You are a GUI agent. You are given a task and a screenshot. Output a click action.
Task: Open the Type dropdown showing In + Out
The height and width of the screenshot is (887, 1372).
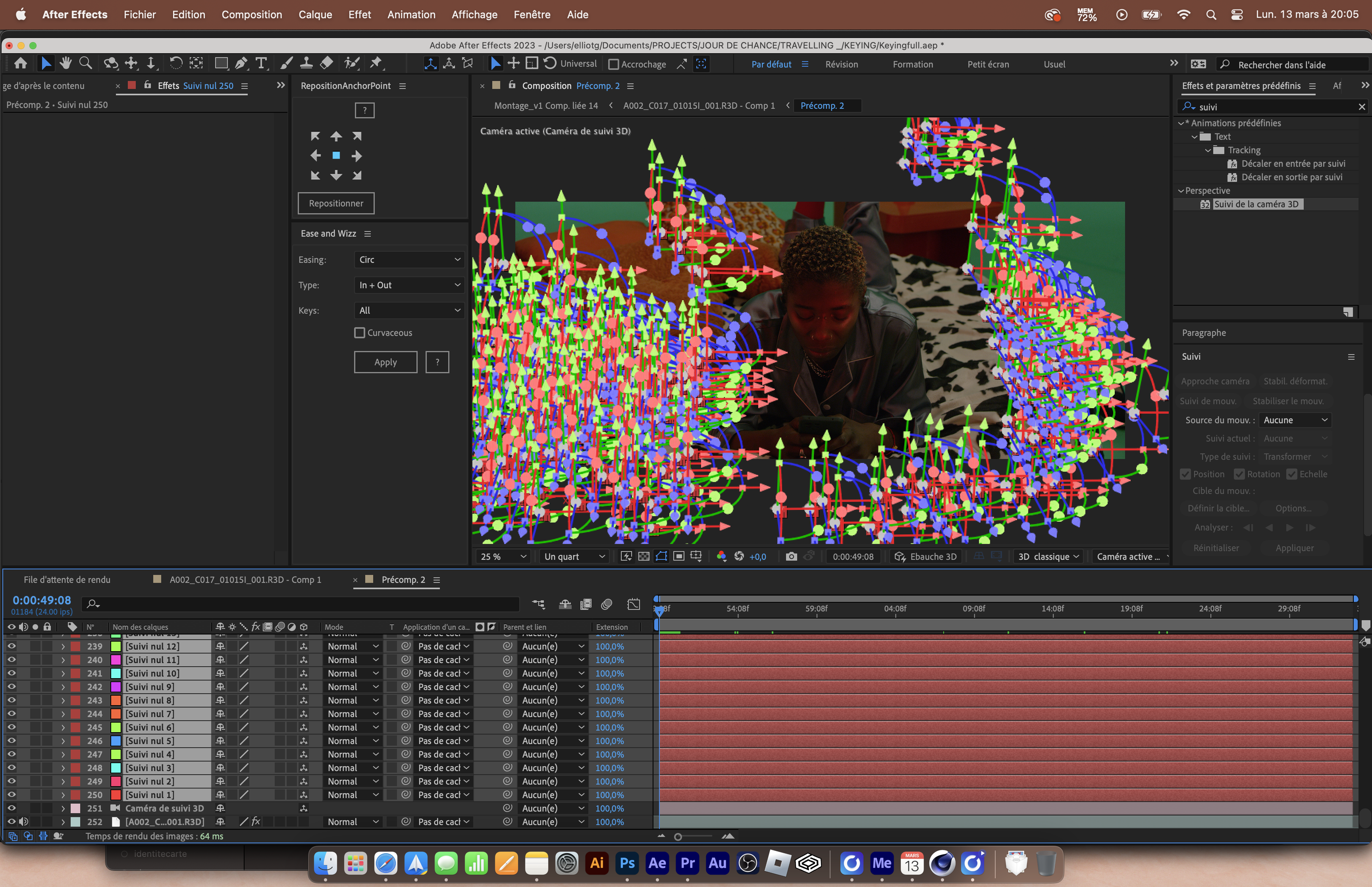(409, 285)
